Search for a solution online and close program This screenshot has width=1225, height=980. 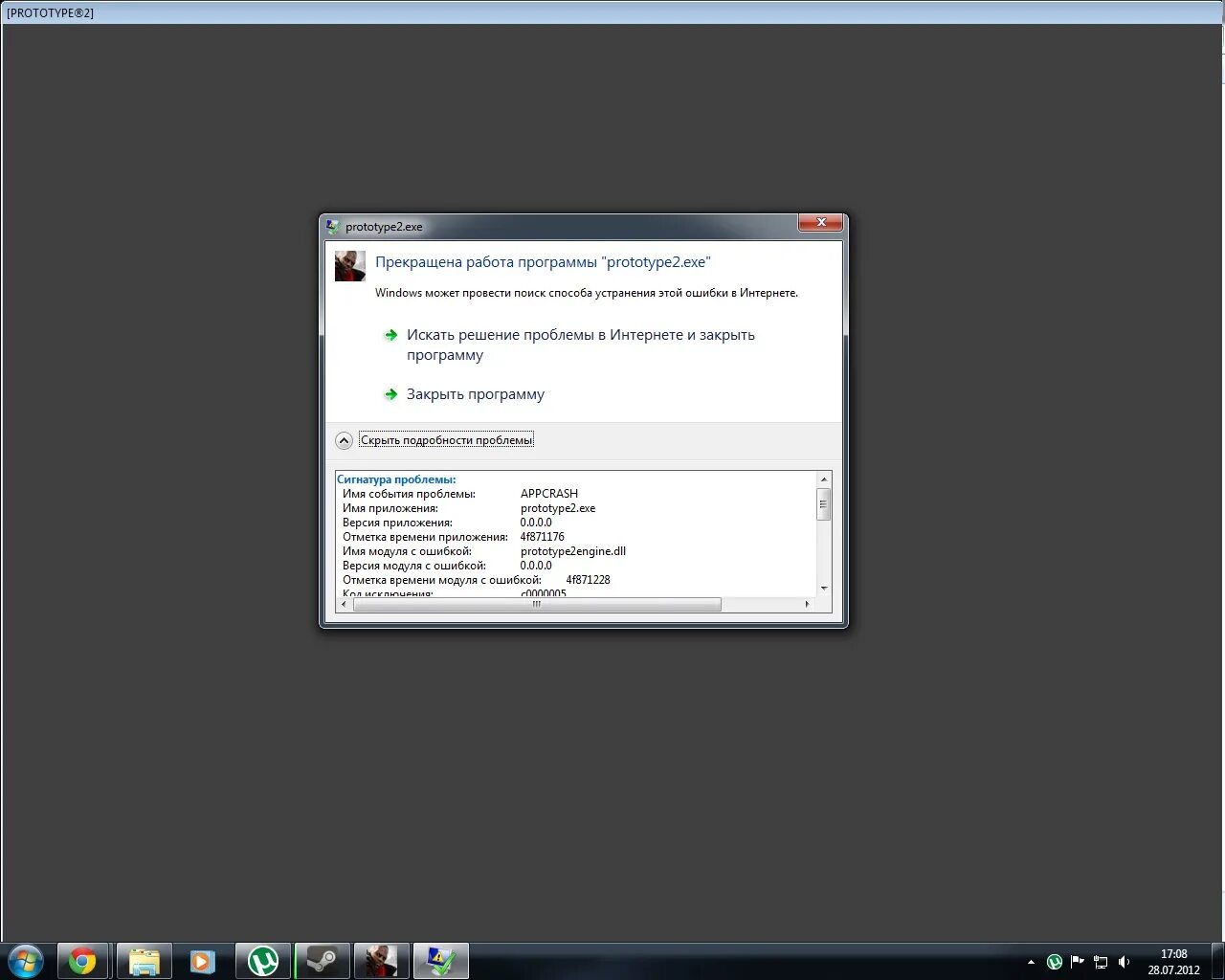point(581,345)
